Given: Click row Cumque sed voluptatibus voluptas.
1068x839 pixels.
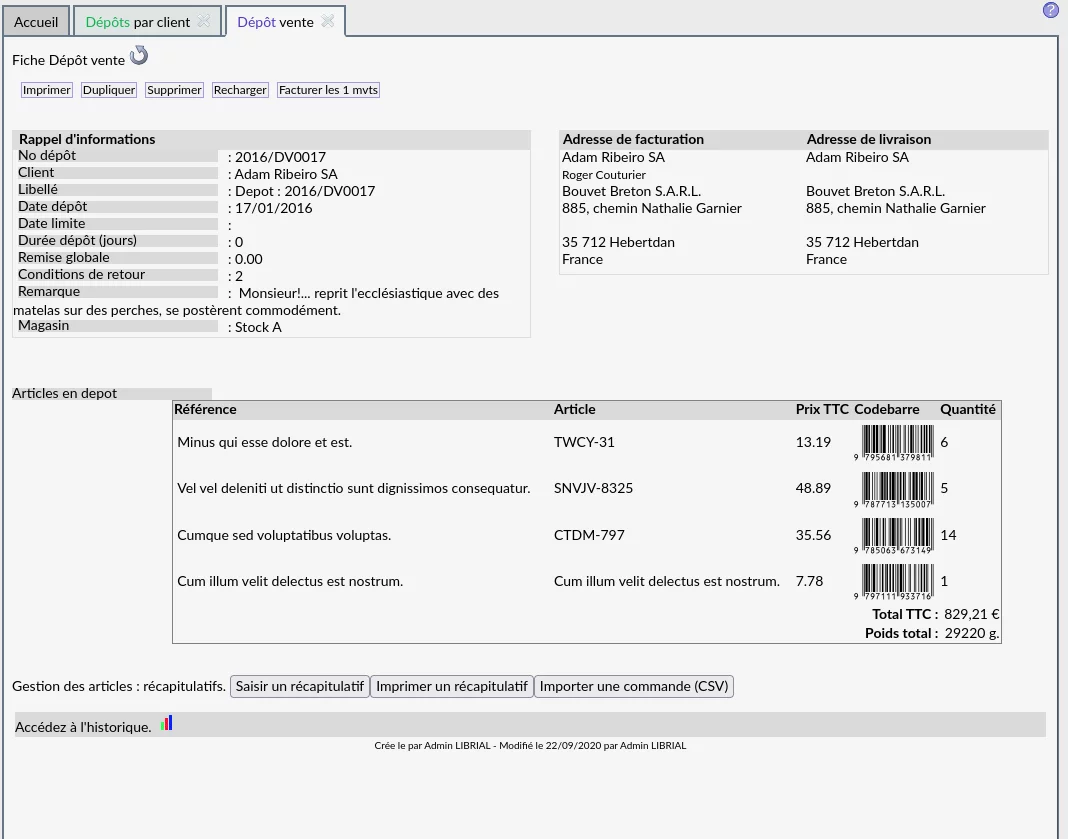Looking at the screenshot, I should (586, 535).
